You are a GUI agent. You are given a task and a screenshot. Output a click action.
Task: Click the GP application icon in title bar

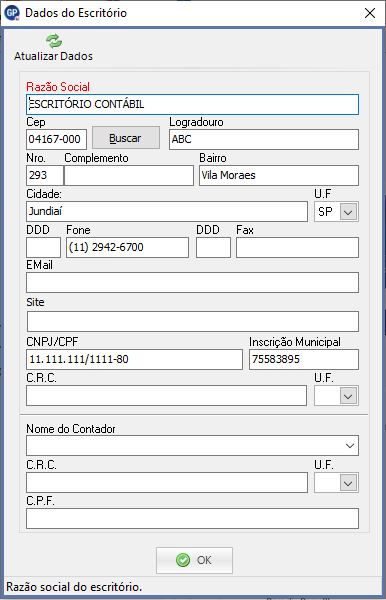[x=12, y=13]
